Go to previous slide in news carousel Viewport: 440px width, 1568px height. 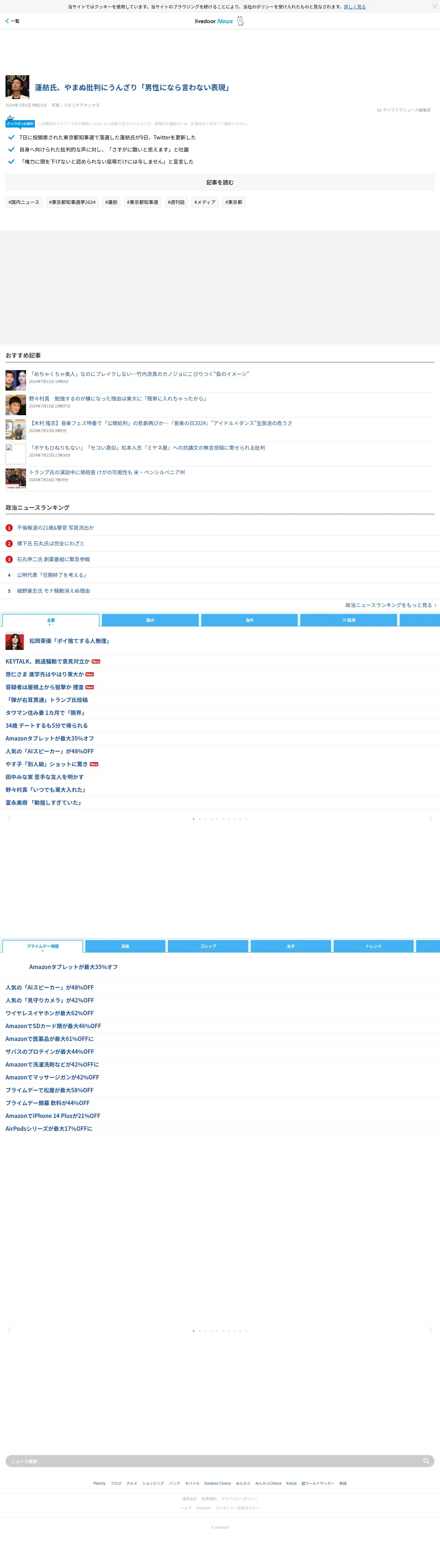point(8,819)
